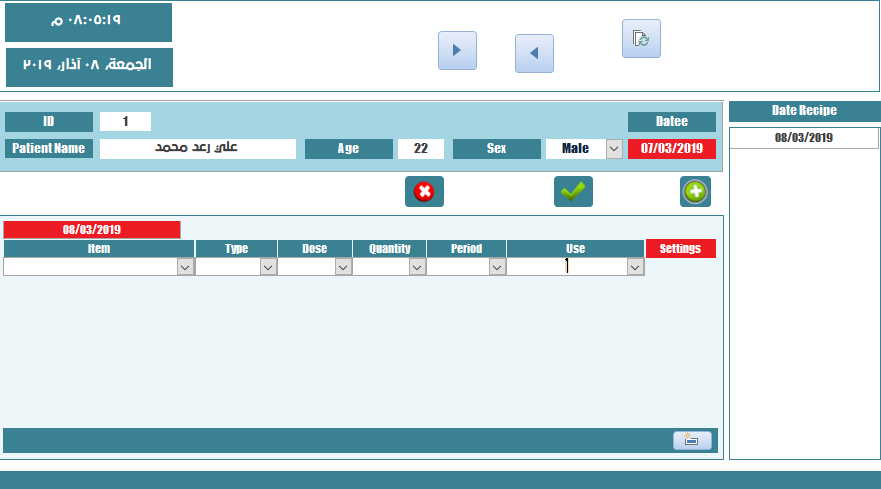Click the green plus add button
Screen dimensions: 881x489
[695, 192]
